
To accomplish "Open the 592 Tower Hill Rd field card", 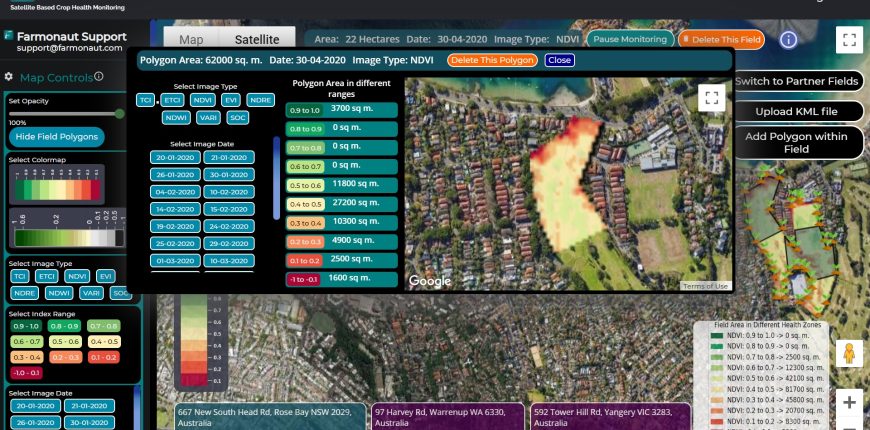I will (611, 417).
